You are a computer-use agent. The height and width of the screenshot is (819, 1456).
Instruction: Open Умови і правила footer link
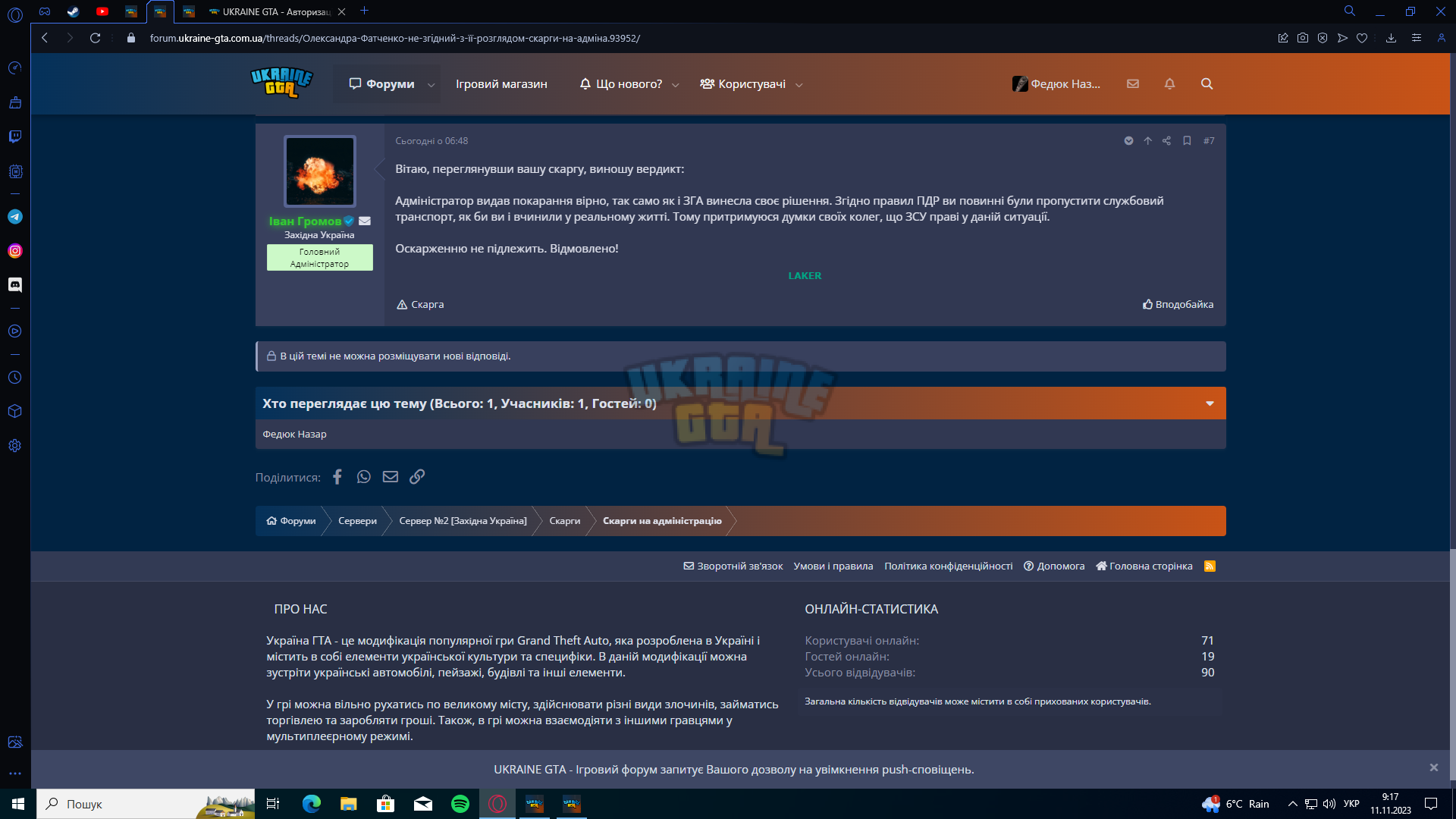833,566
